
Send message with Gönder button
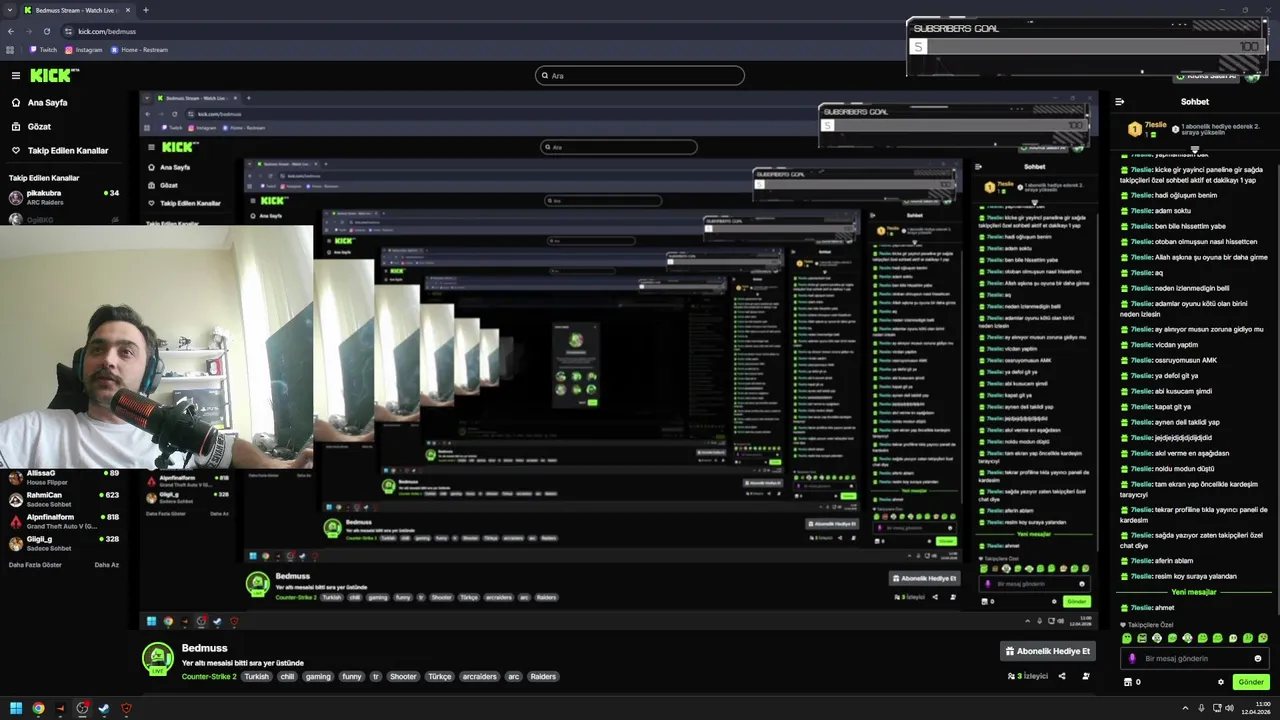point(1251,682)
